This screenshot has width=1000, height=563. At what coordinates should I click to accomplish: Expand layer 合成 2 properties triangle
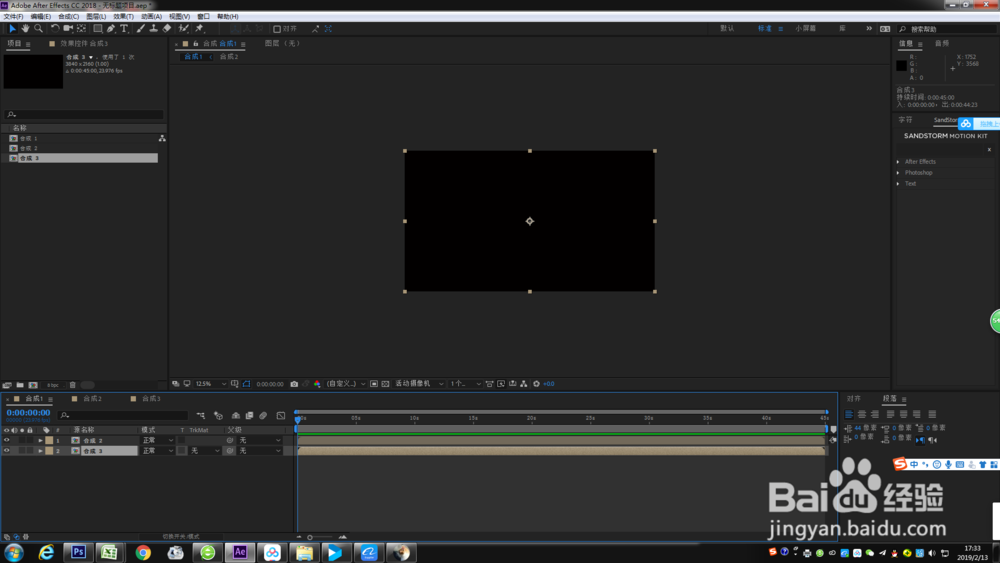[40, 441]
